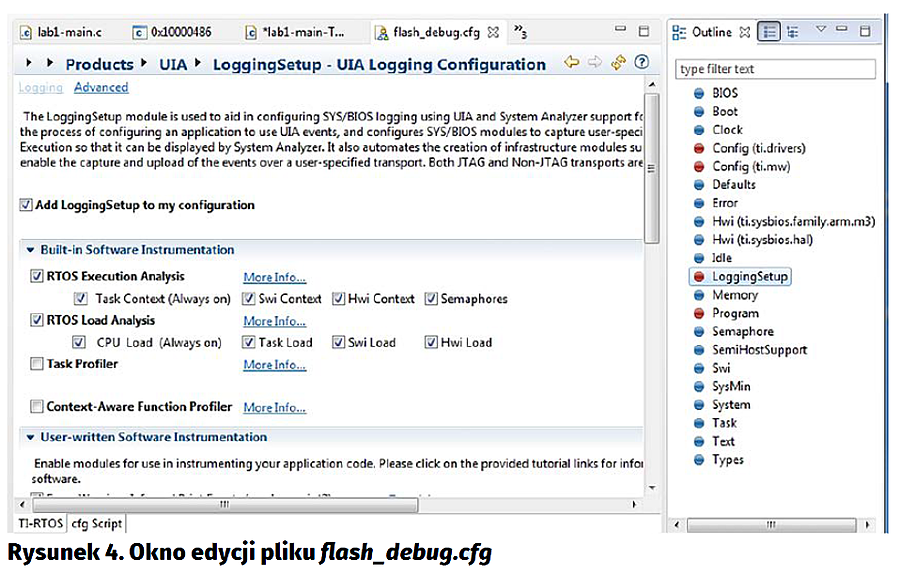Image resolution: width=900 pixels, height=574 pixels.
Task: Click the refresh arrows icon
Action: pos(618,63)
